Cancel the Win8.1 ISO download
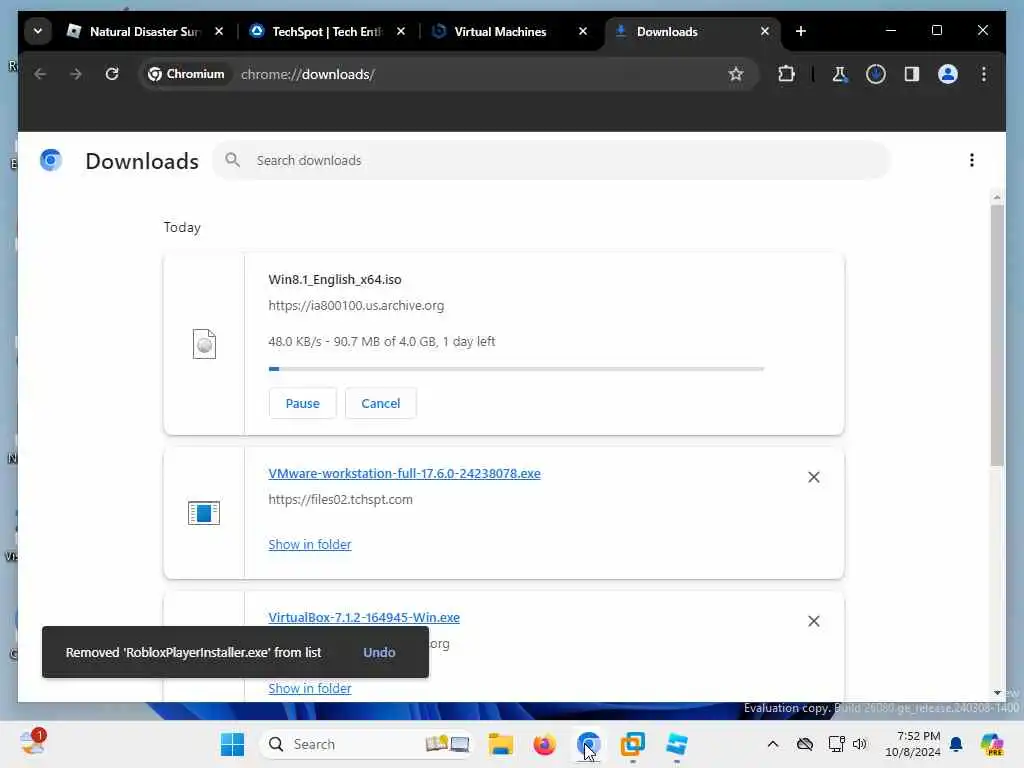This screenshot has width=1024, height=768. (x=381, y=403)
